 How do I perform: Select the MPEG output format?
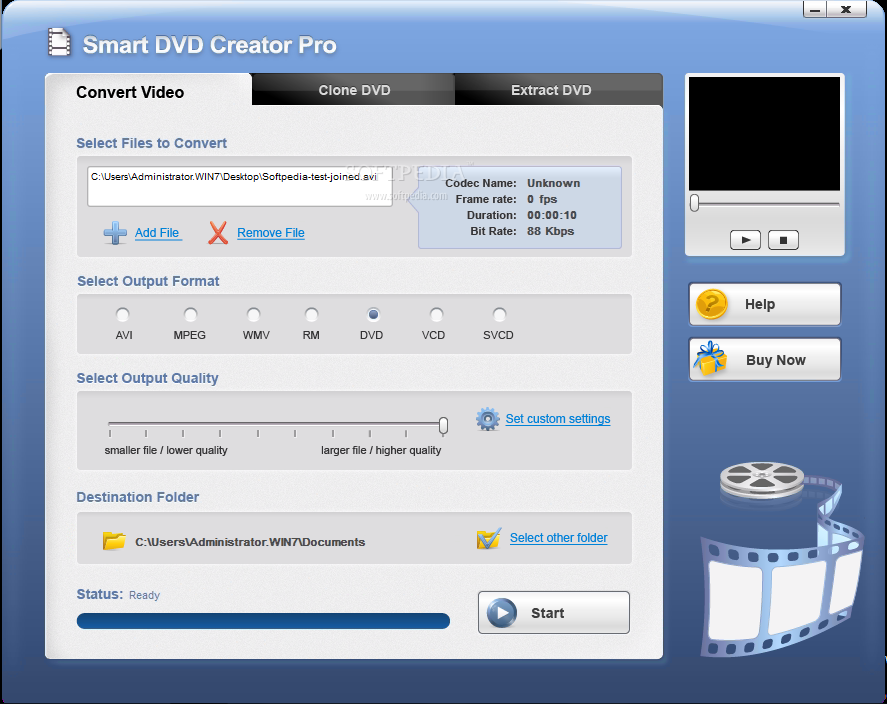pyautogui.click(x=190, y=314)
